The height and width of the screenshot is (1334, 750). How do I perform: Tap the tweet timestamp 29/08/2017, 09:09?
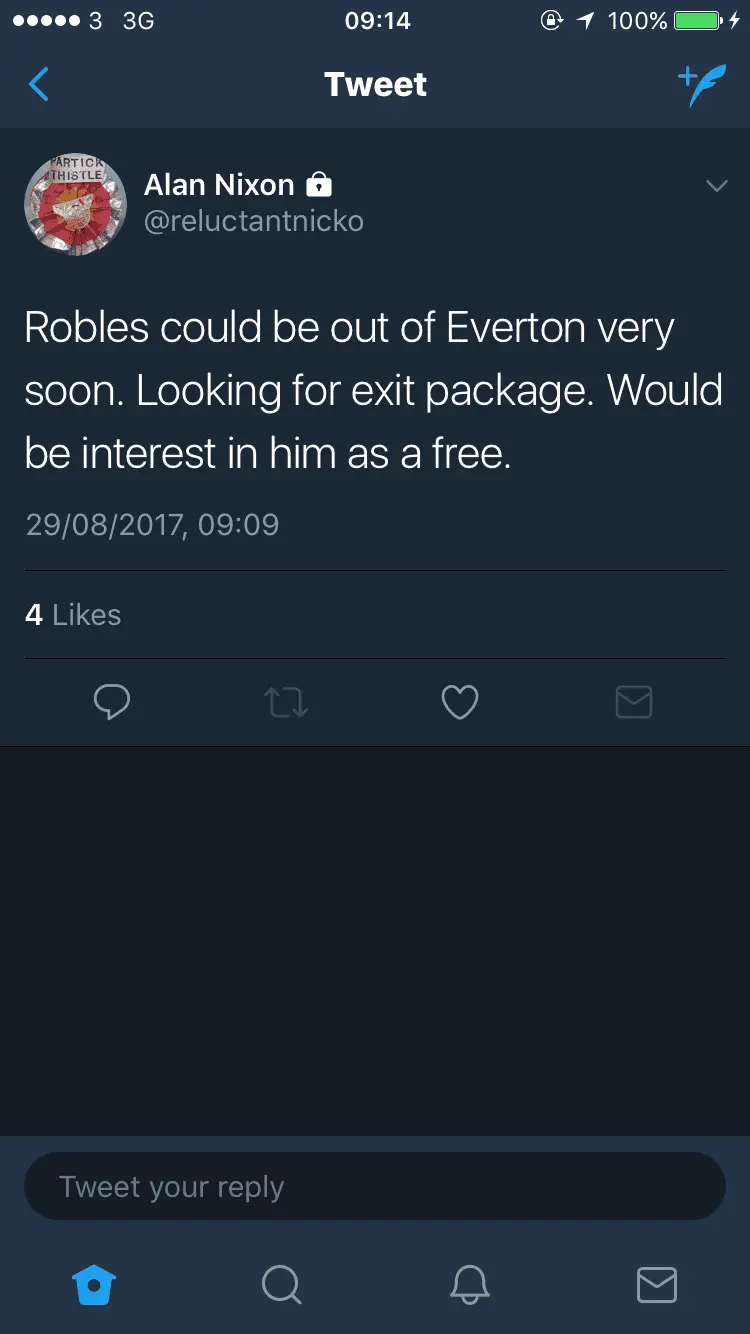(152, 525)
